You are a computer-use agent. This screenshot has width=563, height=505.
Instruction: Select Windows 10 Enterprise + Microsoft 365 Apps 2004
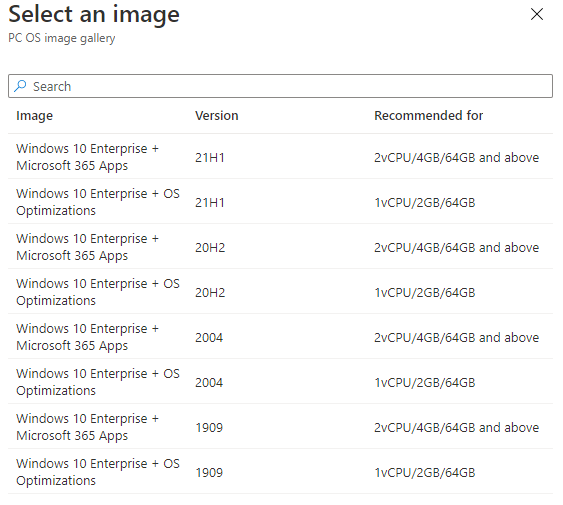(x=280, y=337)
